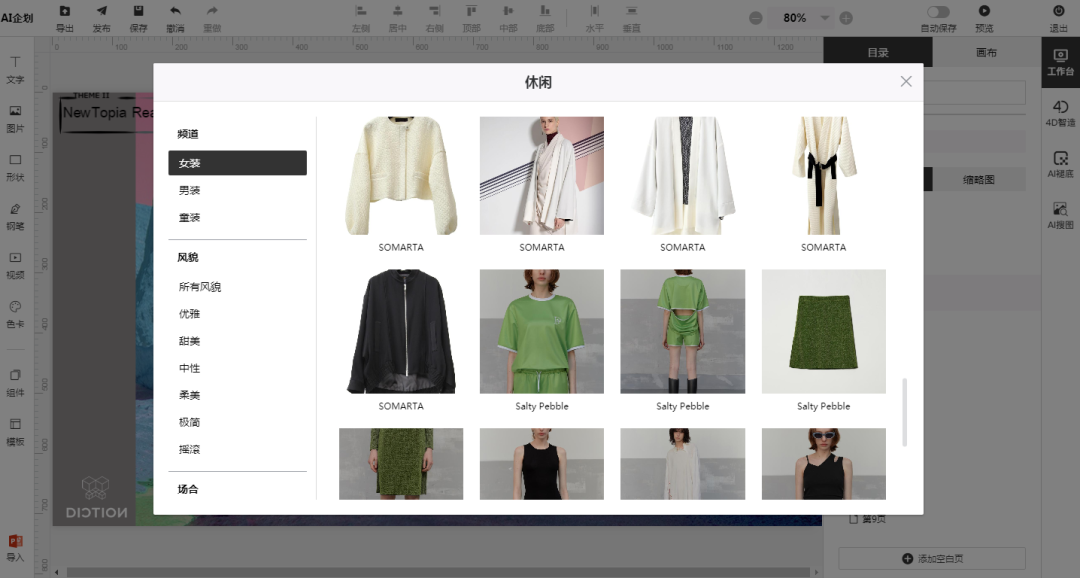The image size is (1080, 578).
Task: Align to bottom with 底部 icon
Action: [545, 11]
